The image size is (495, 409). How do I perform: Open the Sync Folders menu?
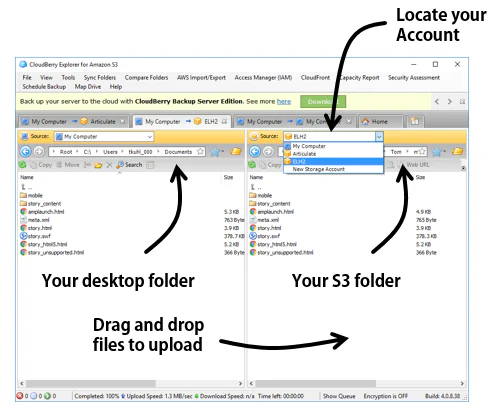pos(100,78)
